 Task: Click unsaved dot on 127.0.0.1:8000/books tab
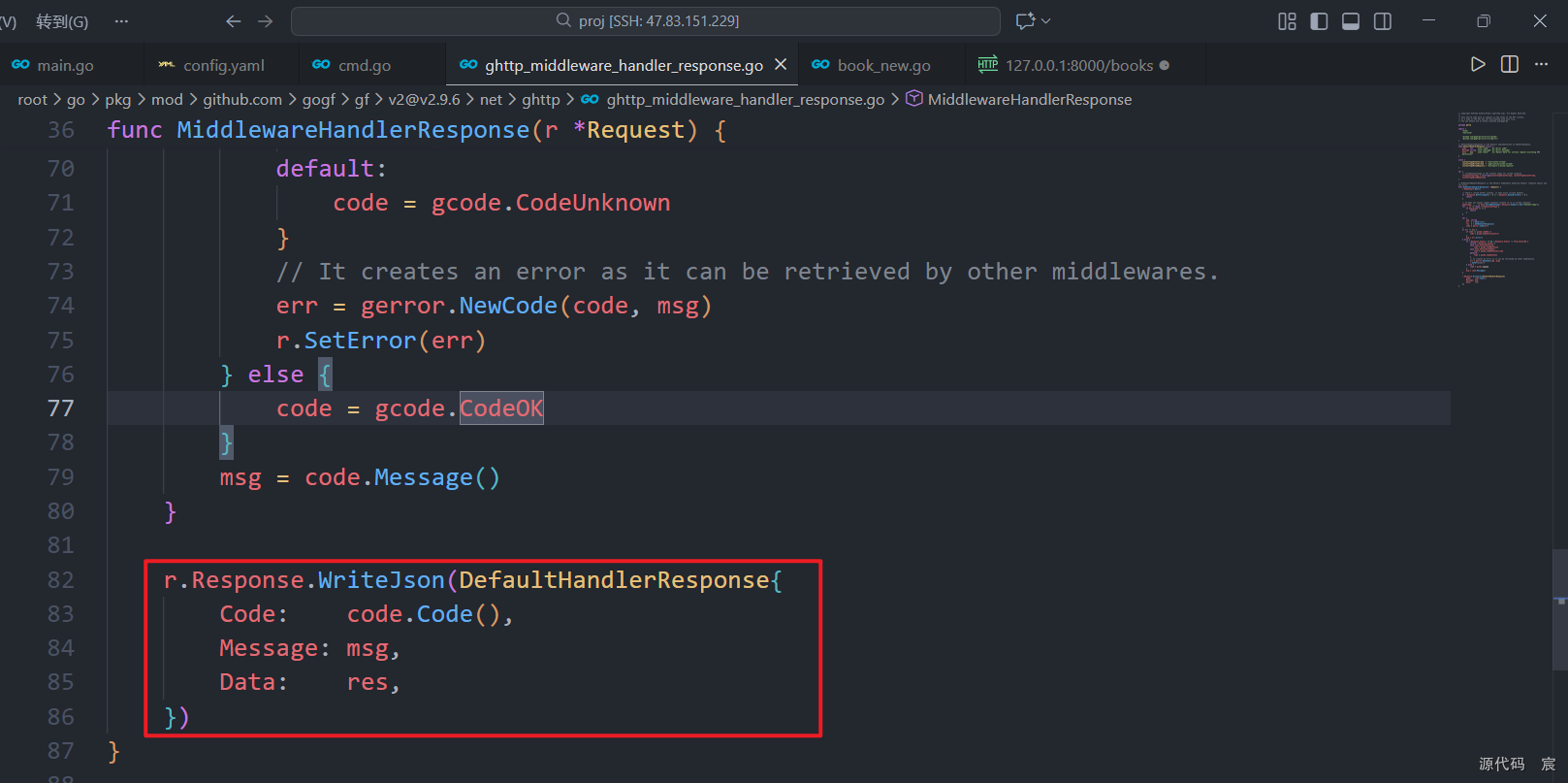tap(1165, 65)
